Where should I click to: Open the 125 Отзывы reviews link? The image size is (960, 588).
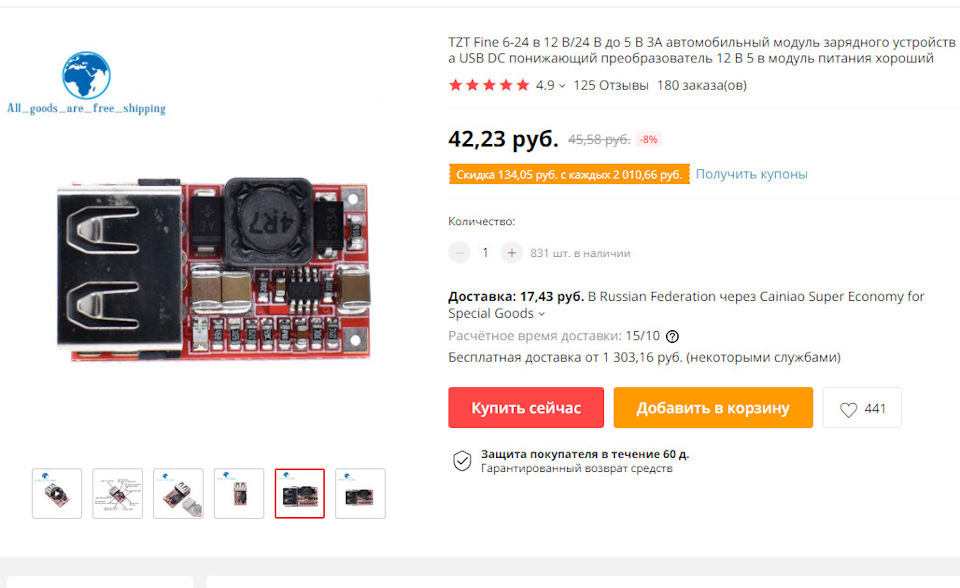[610, 85]
